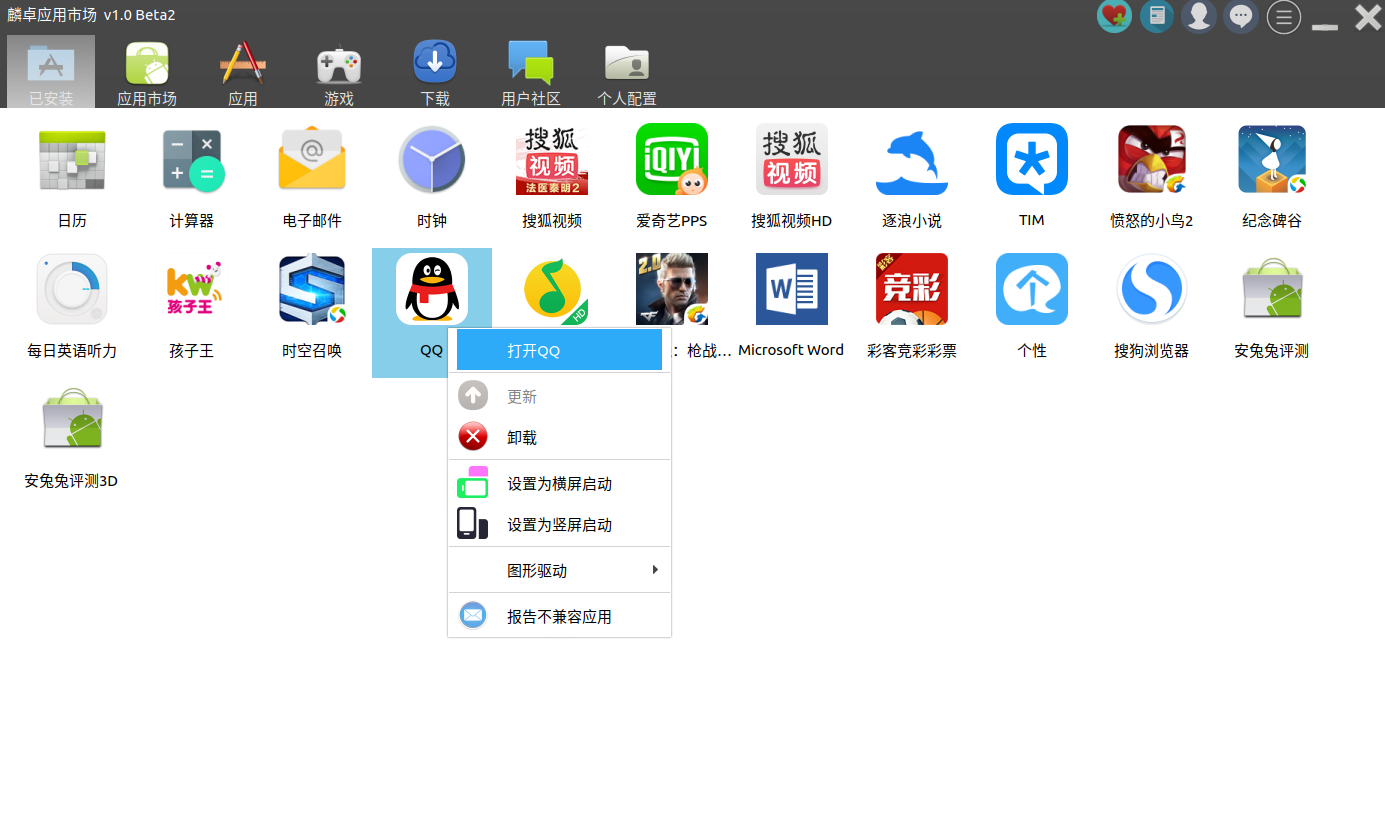
Task: Click the QQ penguin app icon
Action: [432, 289]
